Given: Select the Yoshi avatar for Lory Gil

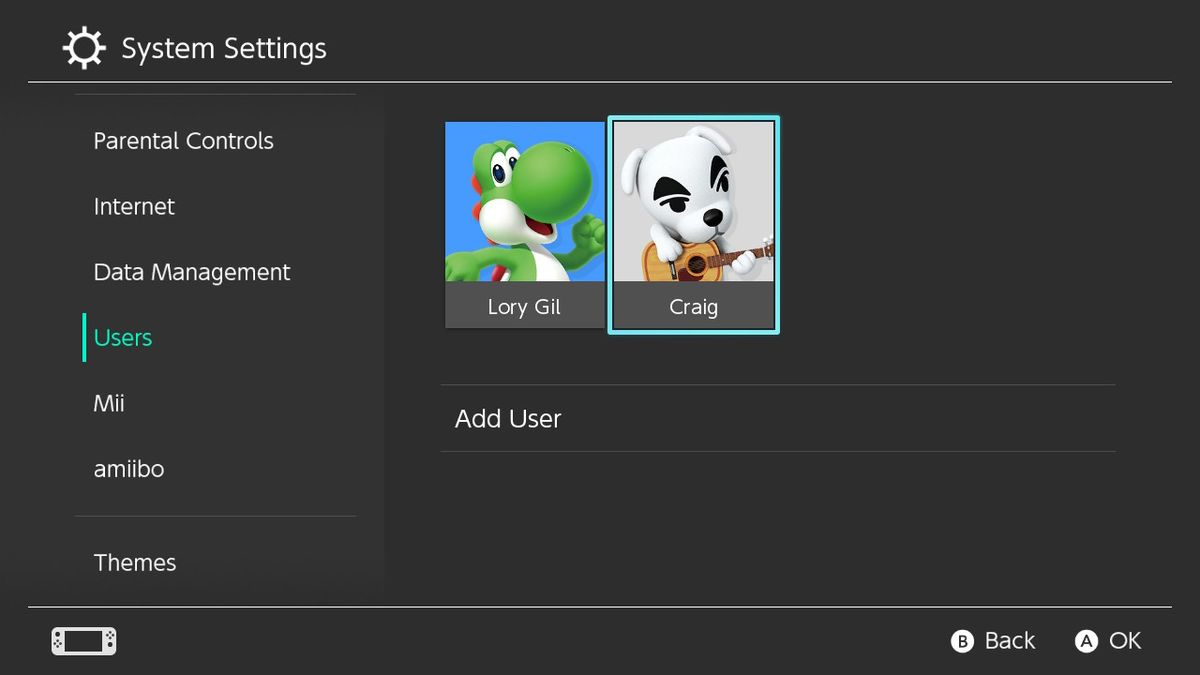Looking at the screenshot, I should [x=525, y=200].
